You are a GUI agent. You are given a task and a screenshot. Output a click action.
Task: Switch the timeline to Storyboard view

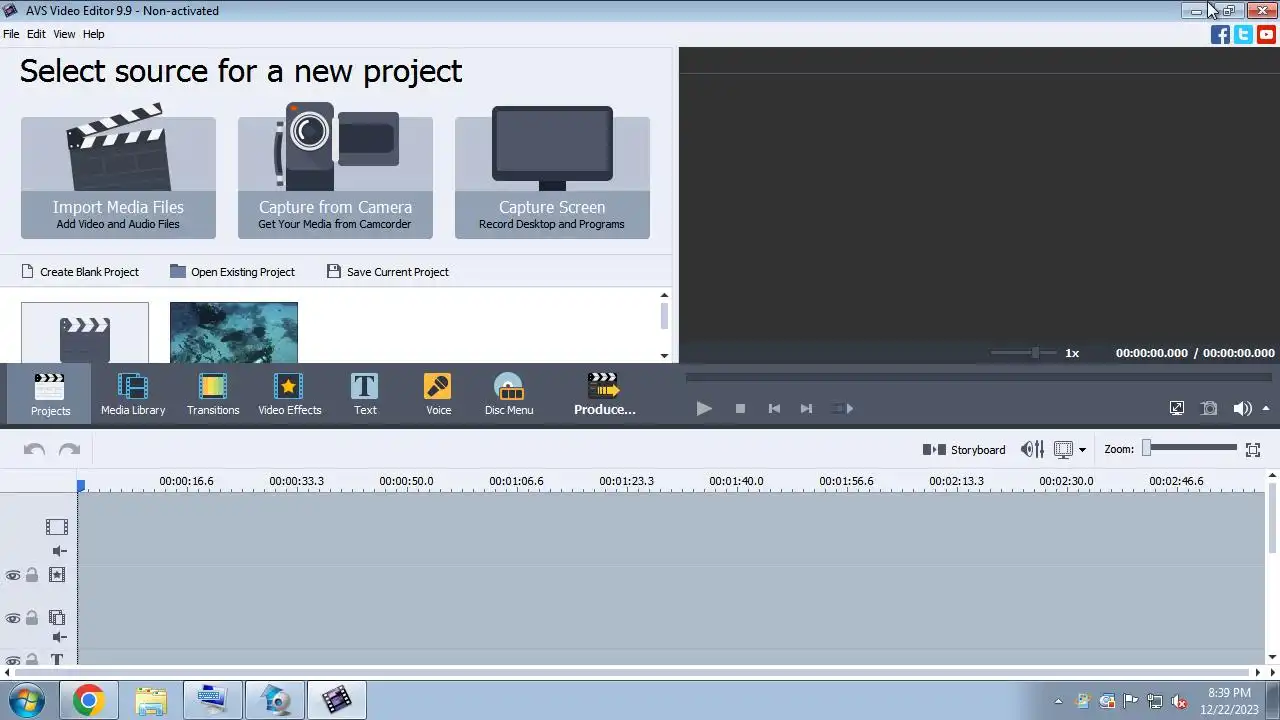tap(964, 450)
